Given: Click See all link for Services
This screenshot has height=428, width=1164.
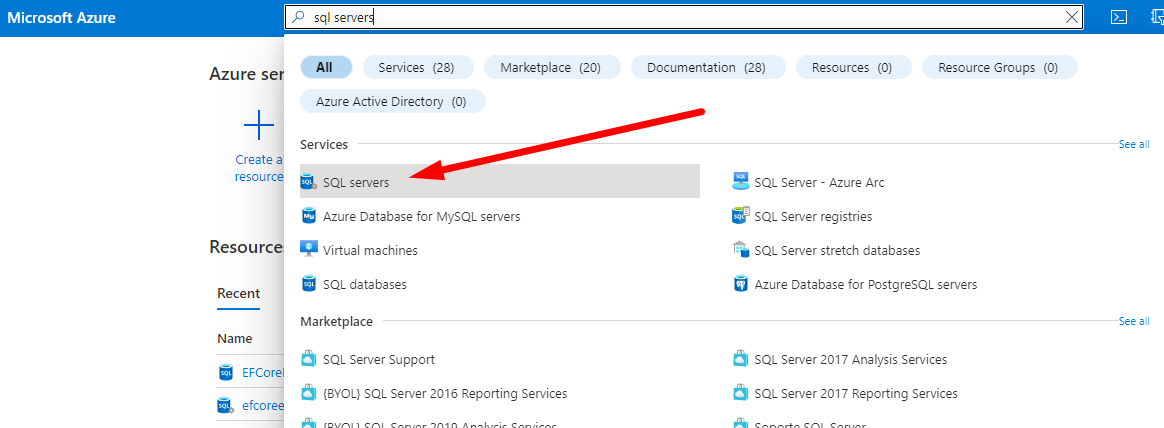Looking at the screenshot, I should pos(1133,145).
